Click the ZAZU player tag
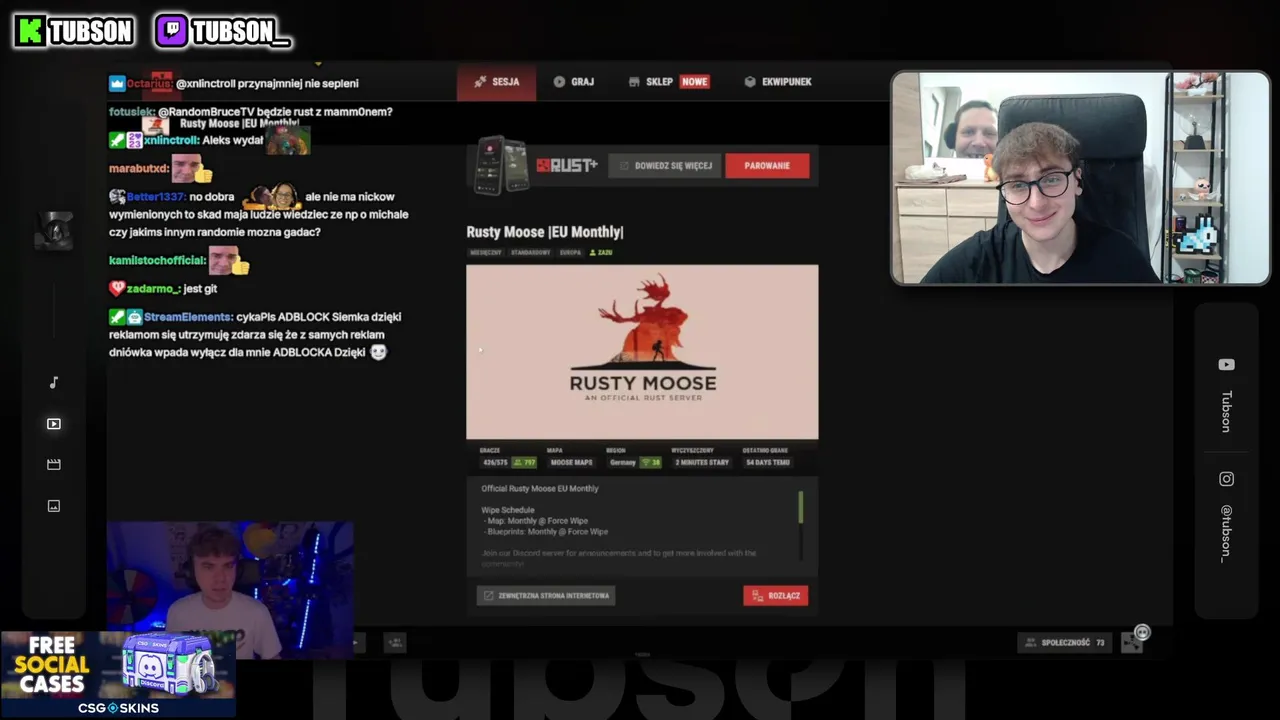This screenshot has height=720, width=1280. [601, 253]
